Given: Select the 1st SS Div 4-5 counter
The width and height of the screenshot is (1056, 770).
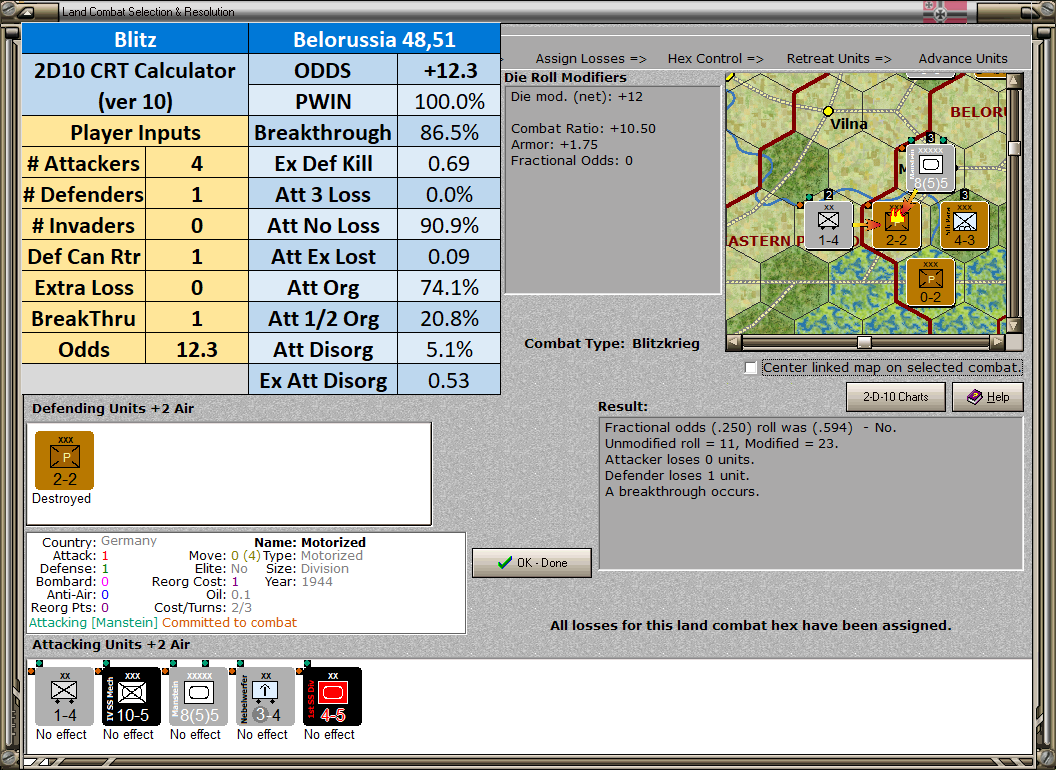Looking at the screenshot, I should click(333, 697).
